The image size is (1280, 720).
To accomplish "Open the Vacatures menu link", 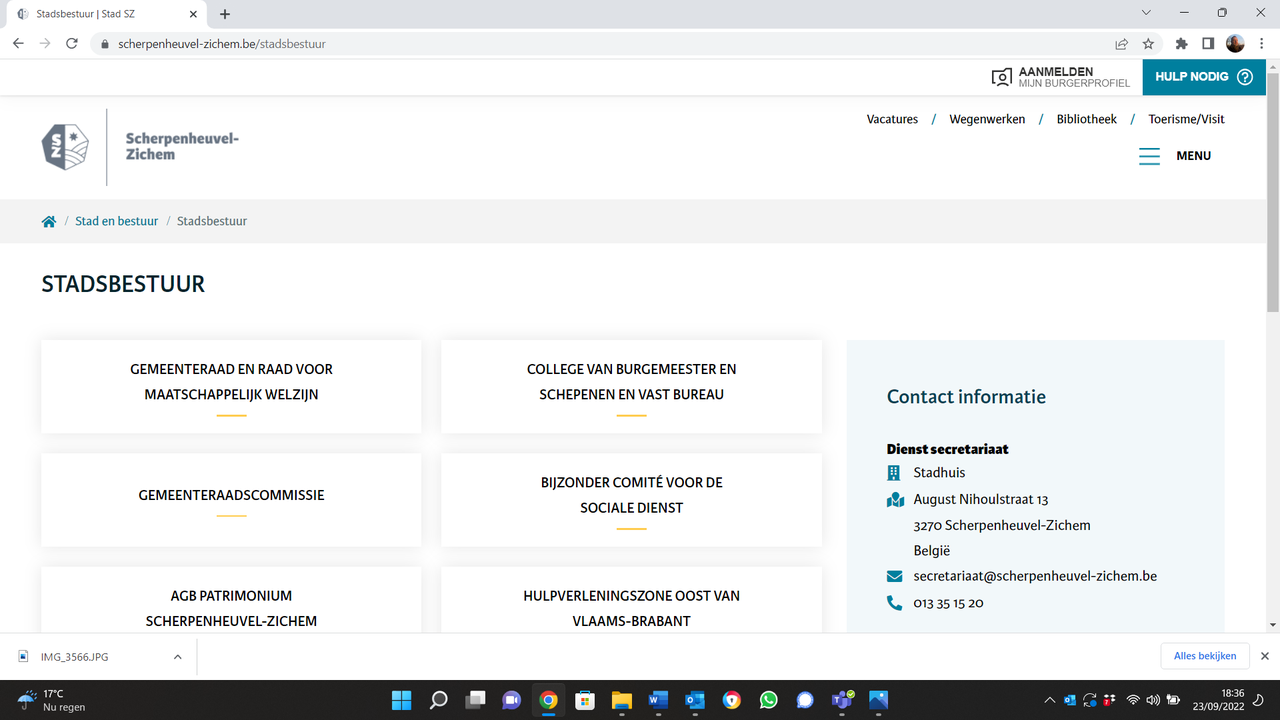I will pos(892,119).
